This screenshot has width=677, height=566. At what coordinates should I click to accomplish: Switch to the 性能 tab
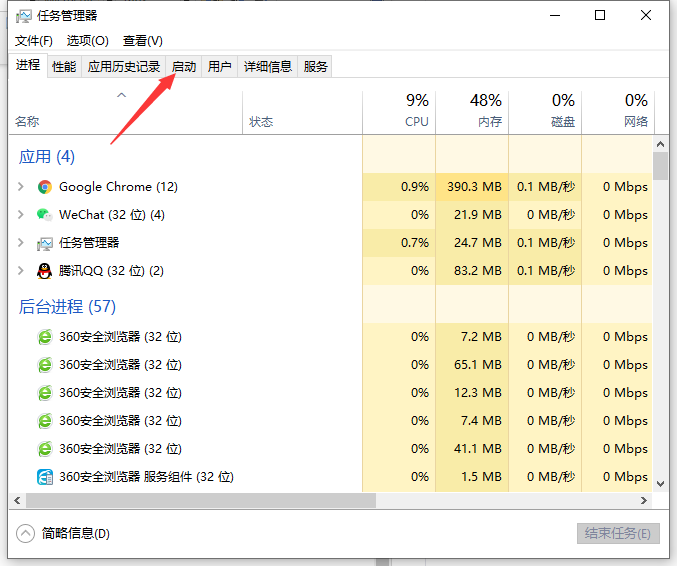coord(64,67)
